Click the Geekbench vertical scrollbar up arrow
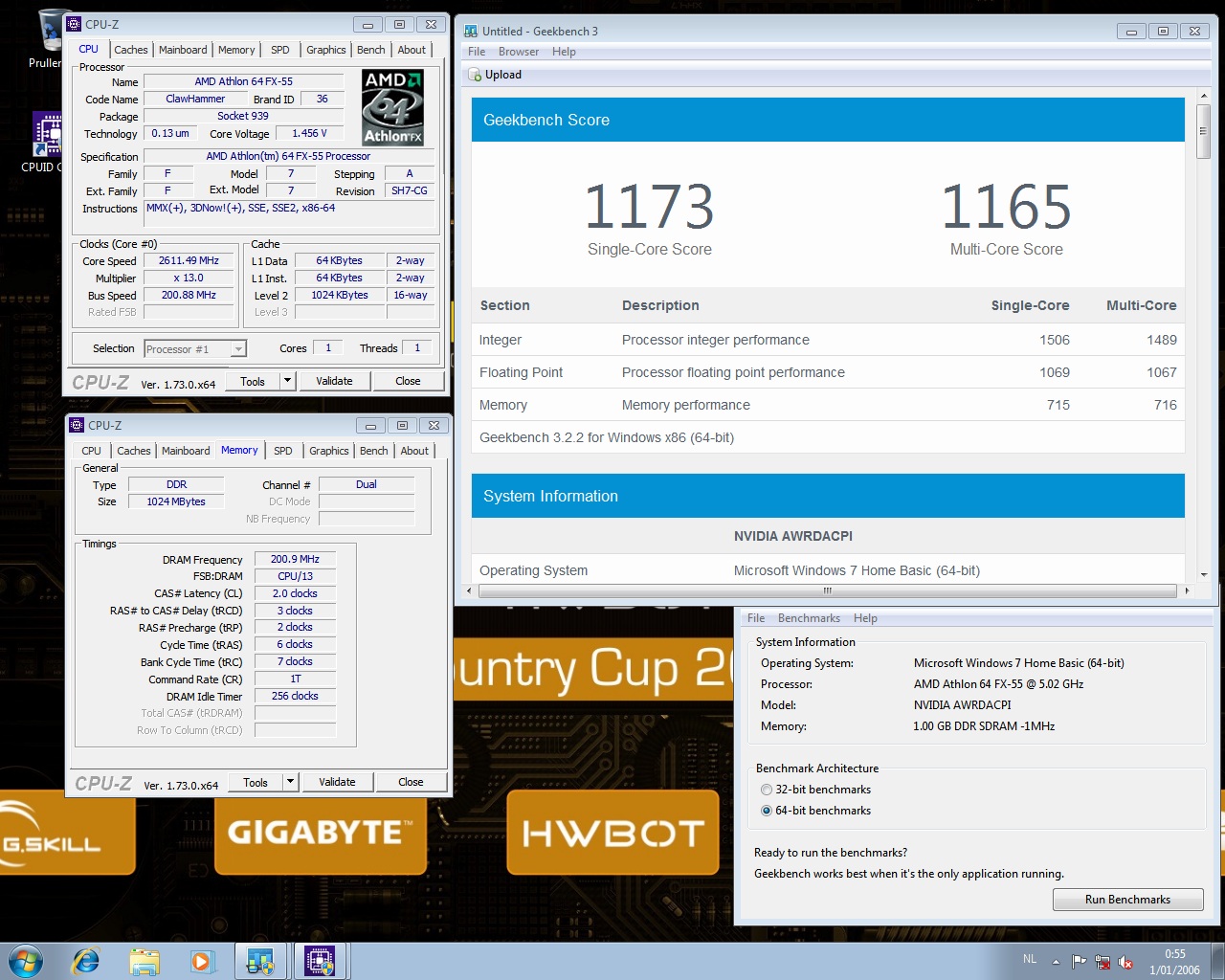 (1204, 97)
